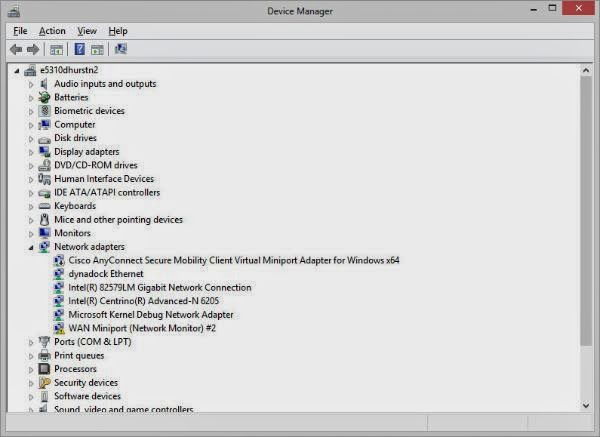Click the Software devices category icon

click(44, 396)
